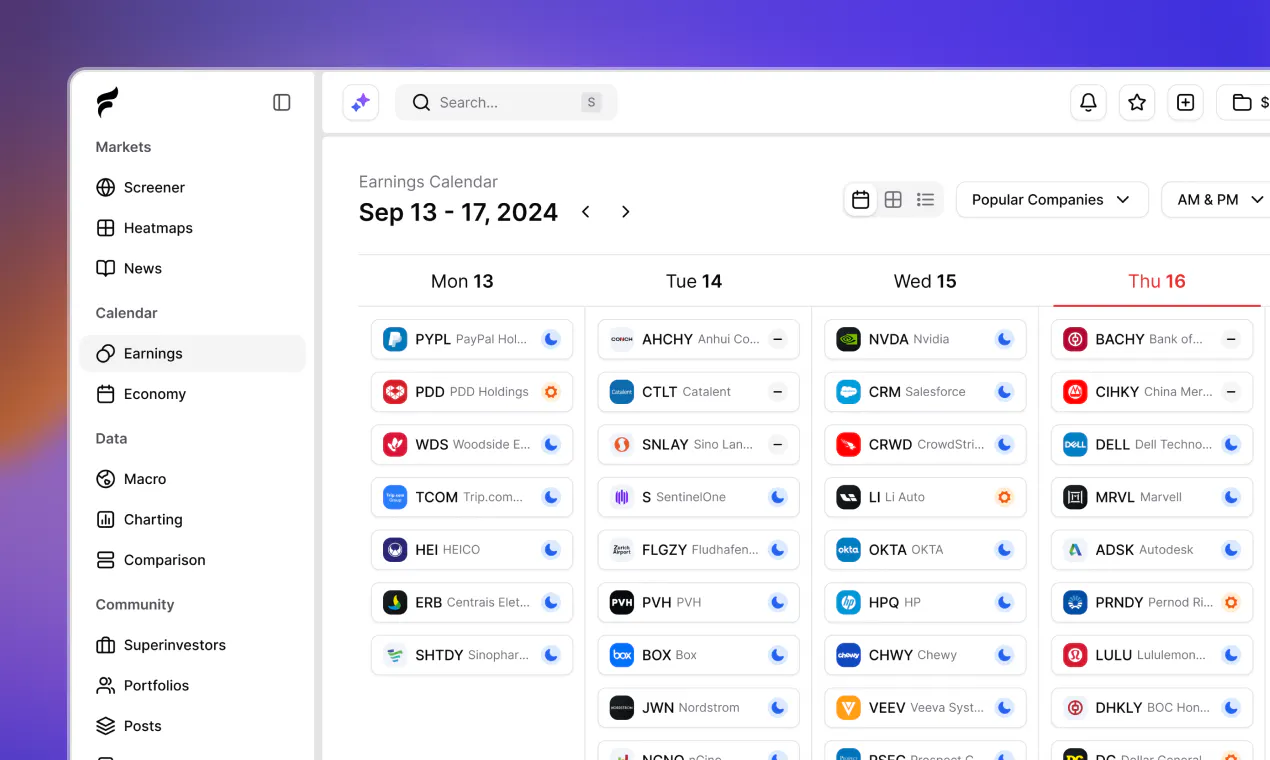This screenshot has width=1270, height=760.
Task: Open HEI HEICO earnings card
Action: [472, 549]
